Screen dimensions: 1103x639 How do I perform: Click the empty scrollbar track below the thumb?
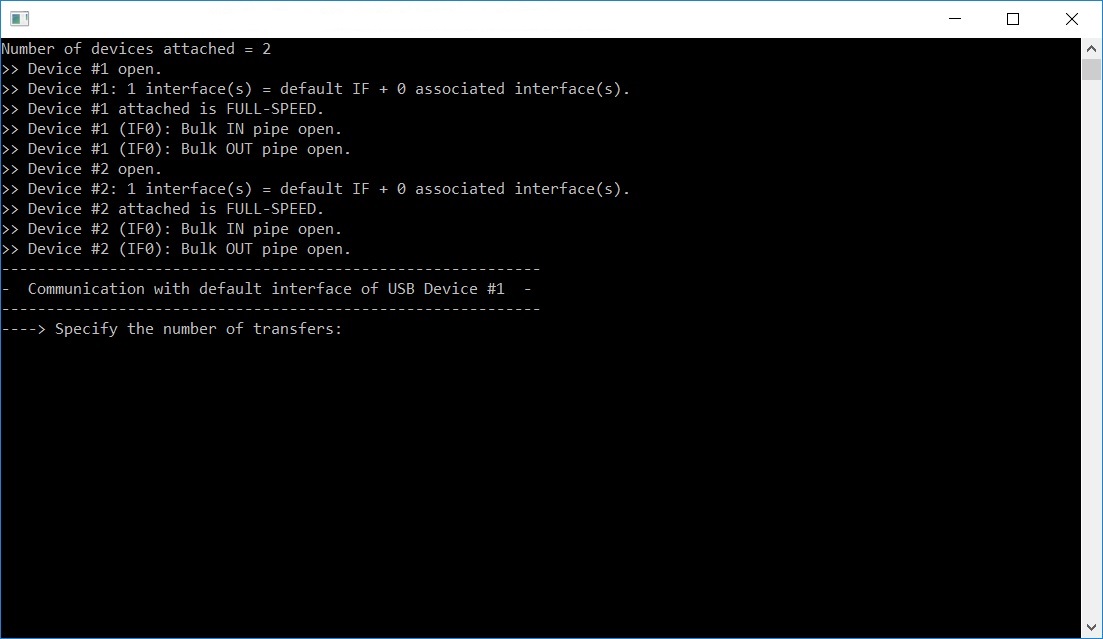pos(1091,348)
